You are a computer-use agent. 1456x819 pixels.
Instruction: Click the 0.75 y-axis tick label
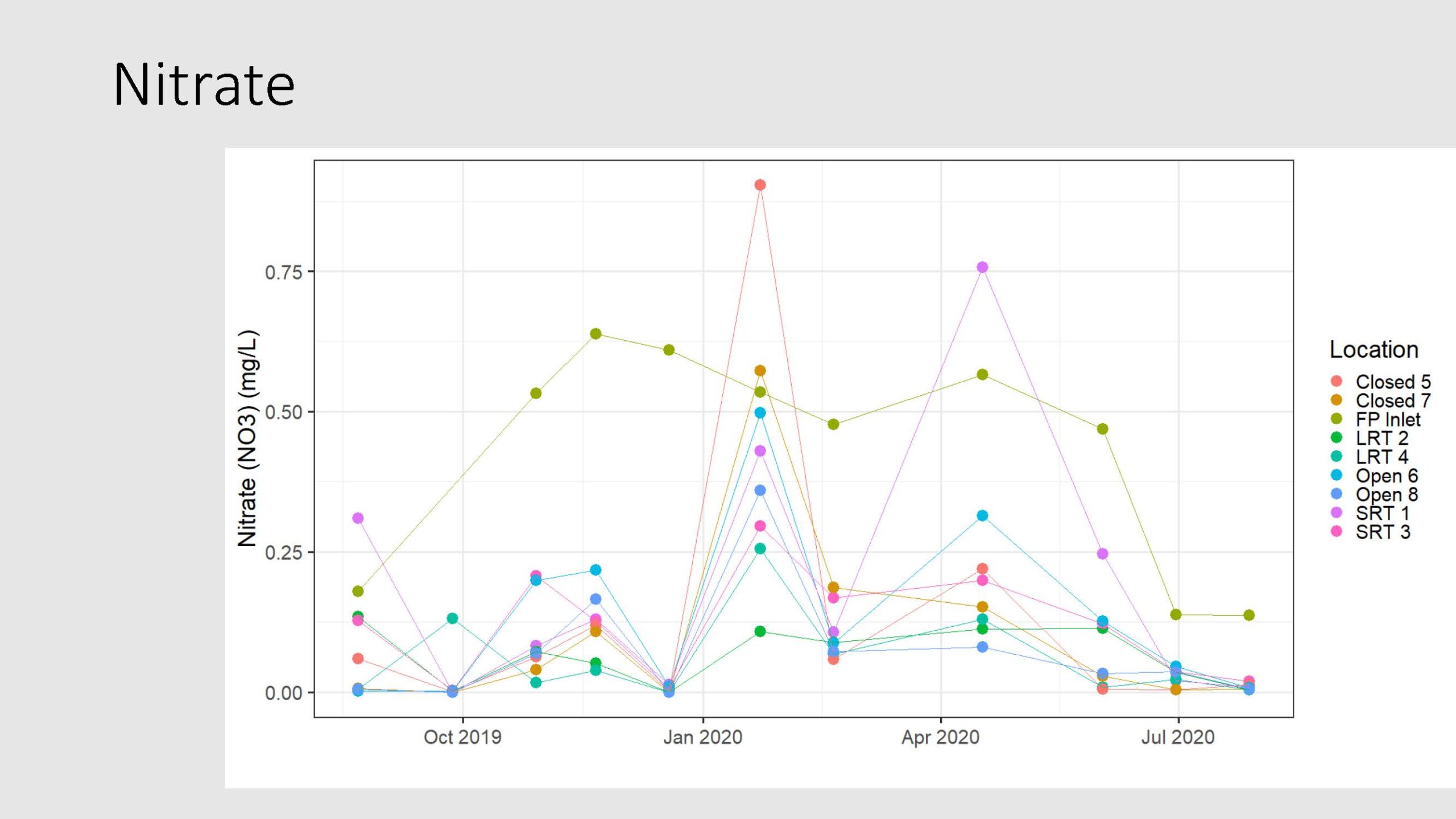(x=283, y=272)
